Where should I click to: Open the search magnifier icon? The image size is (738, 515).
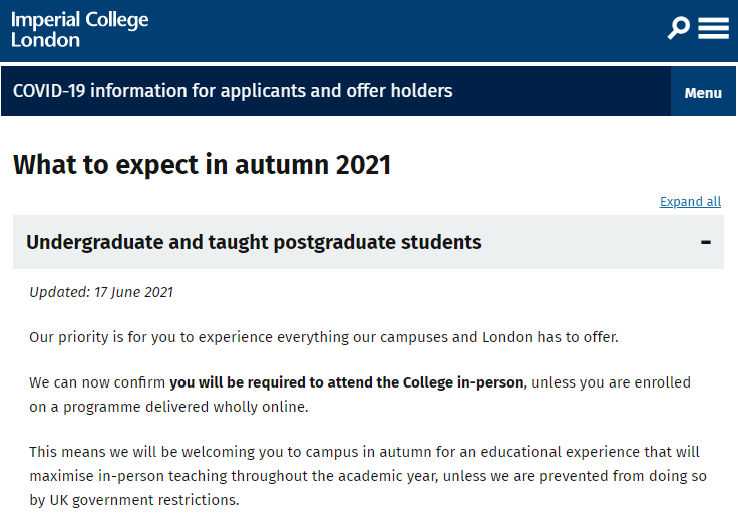coord(678,28)
